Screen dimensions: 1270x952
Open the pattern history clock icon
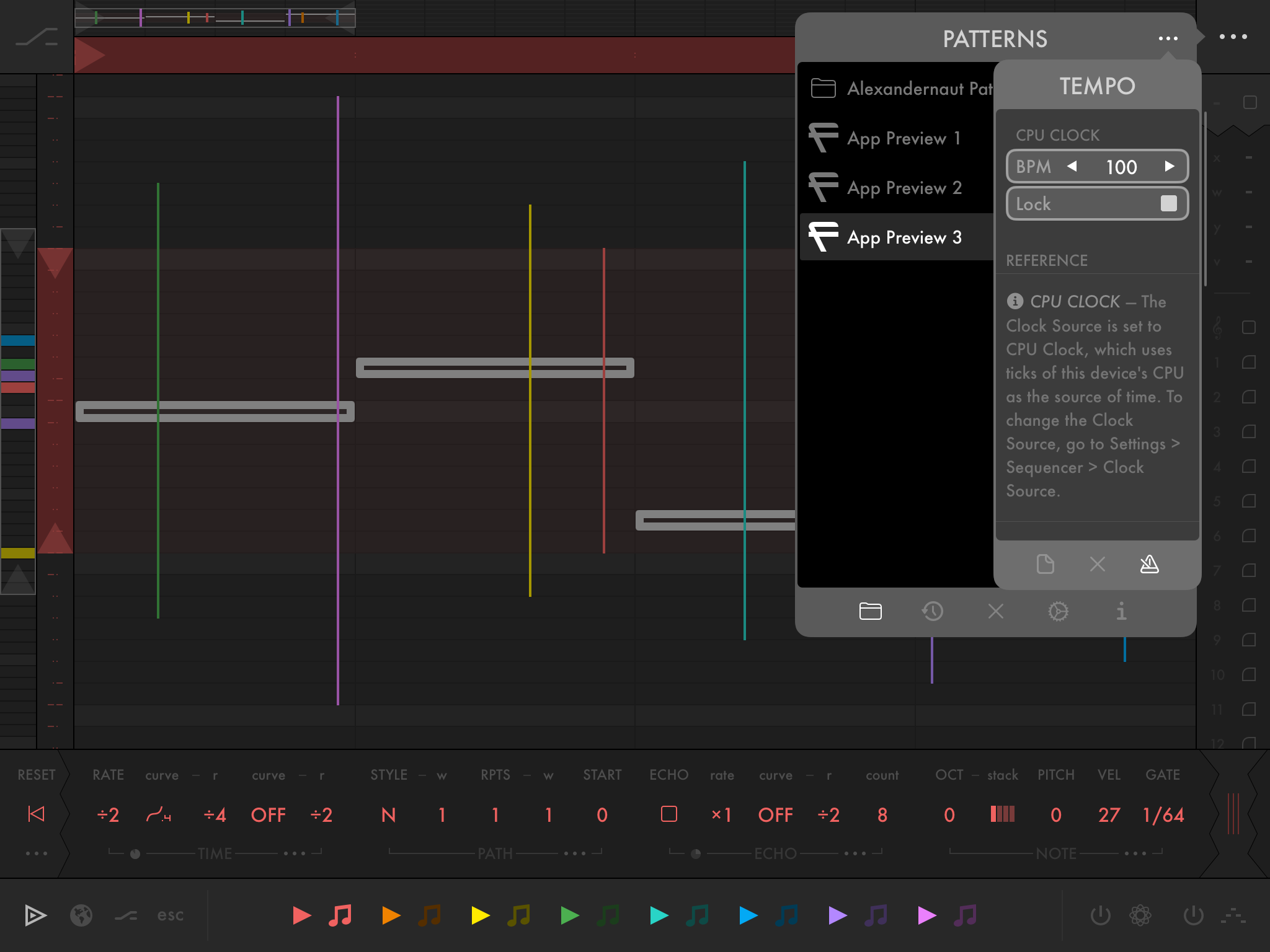[932, 611]
